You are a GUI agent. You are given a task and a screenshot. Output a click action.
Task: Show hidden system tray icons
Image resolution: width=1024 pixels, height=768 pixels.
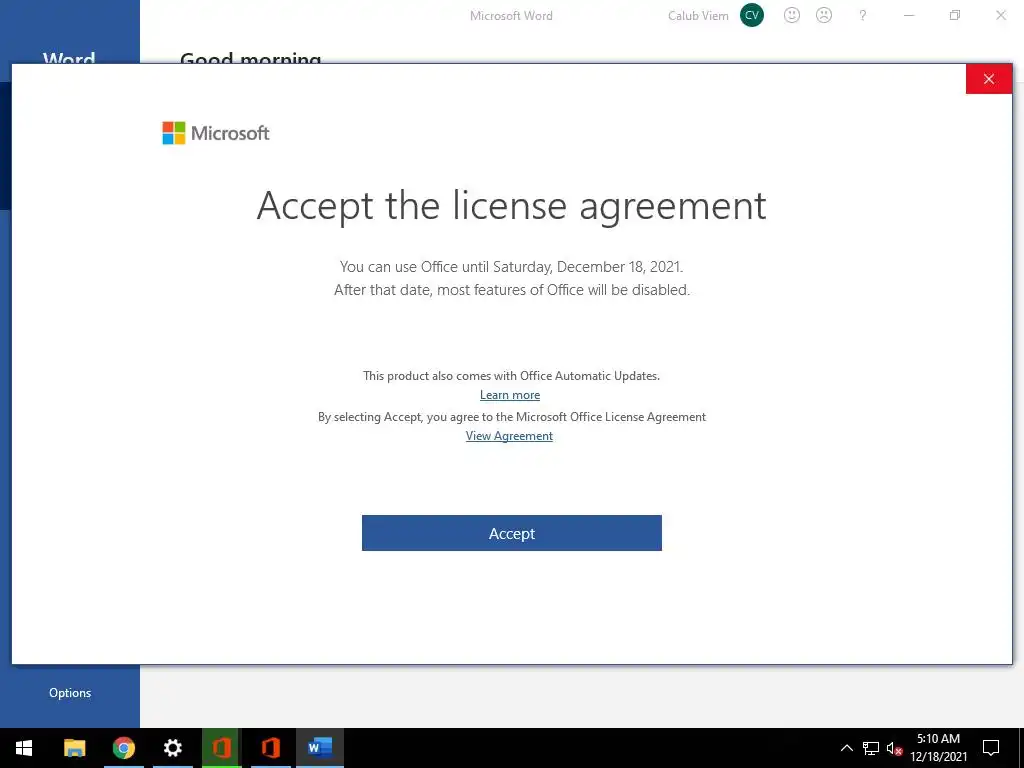point(846,748)
